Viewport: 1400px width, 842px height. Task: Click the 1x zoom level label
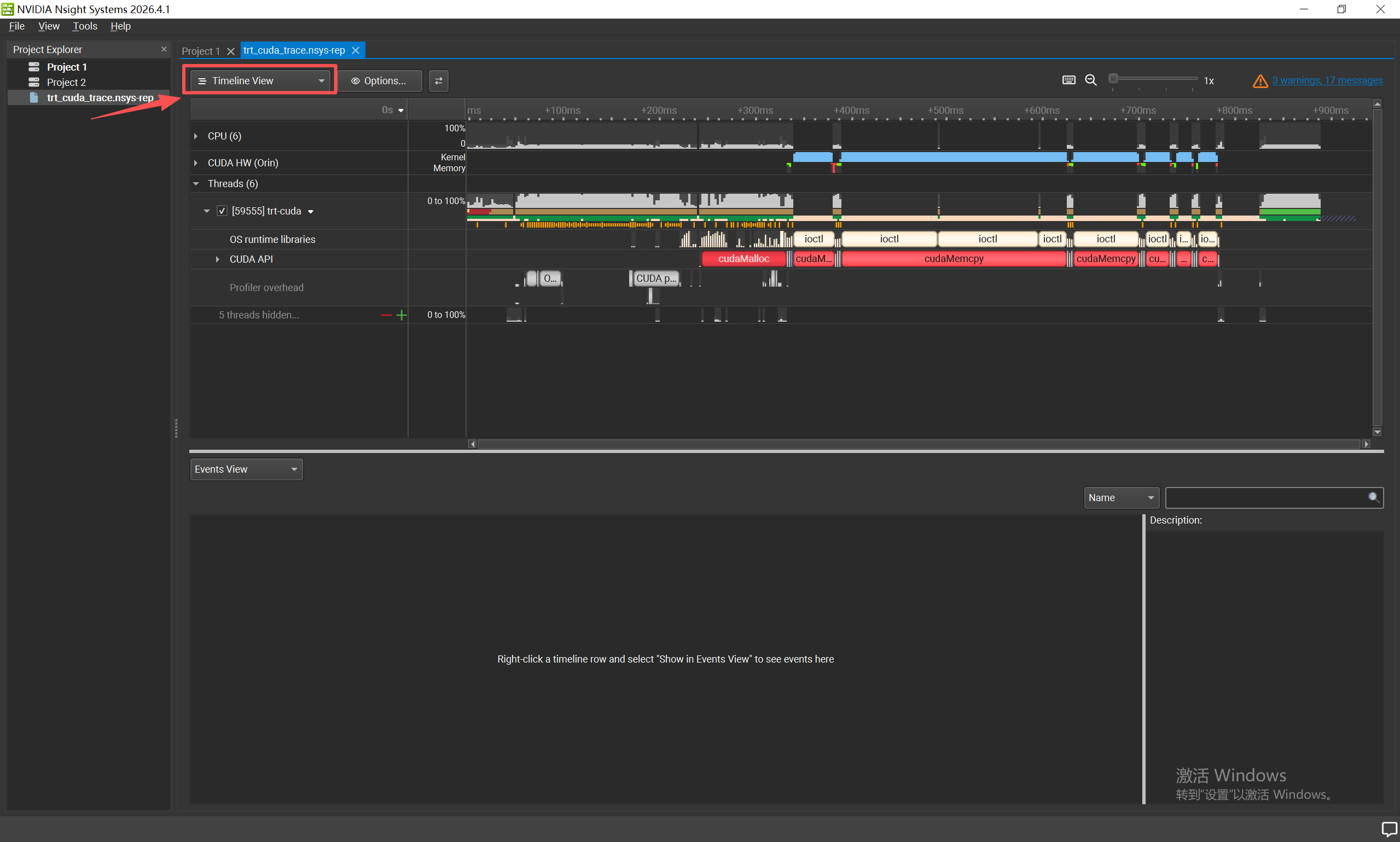tap(1209, 81)
